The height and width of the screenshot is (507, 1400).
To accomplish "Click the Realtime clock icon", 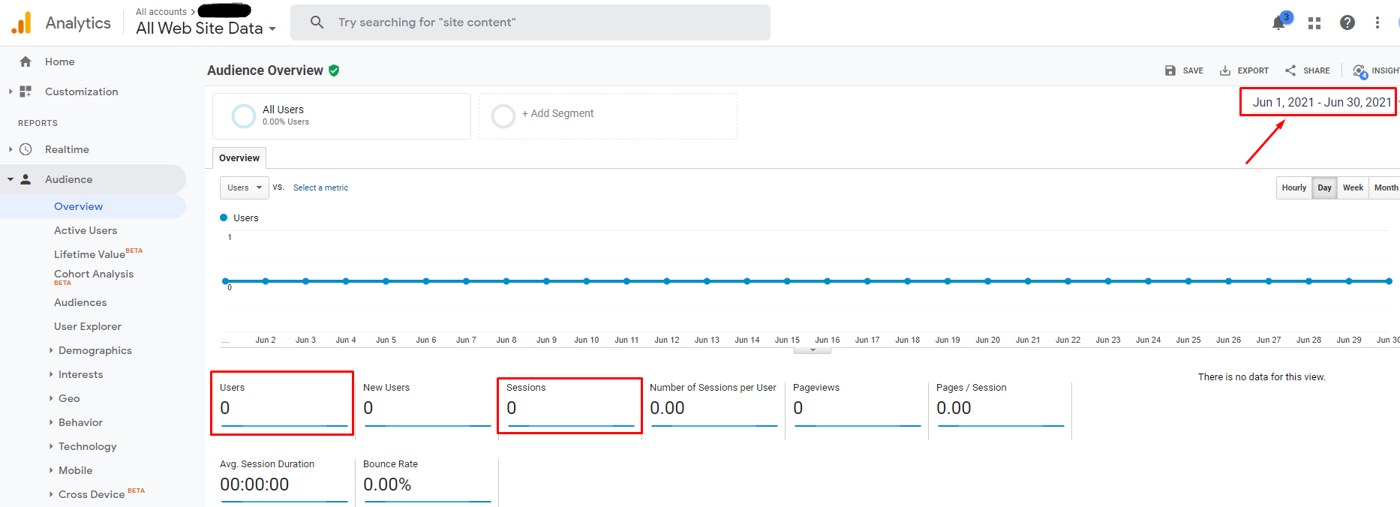I will tap(26, 150).
